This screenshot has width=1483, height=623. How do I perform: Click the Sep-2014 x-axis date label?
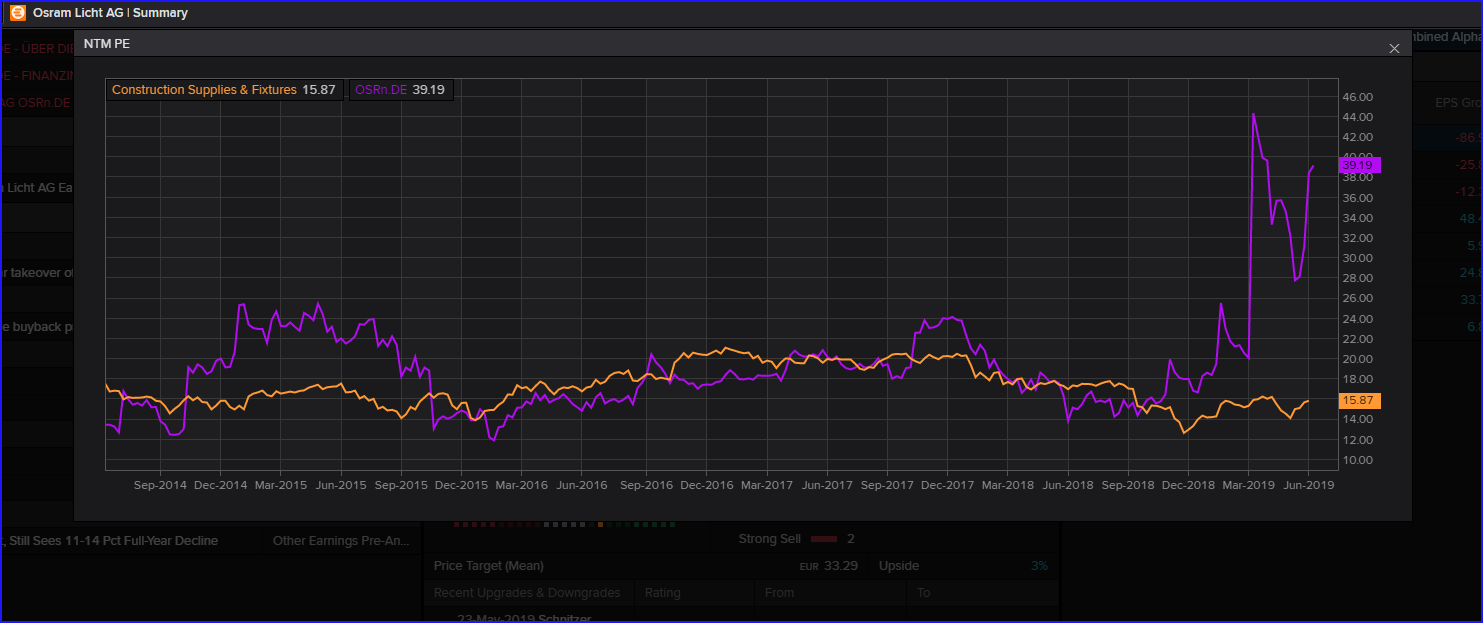[x=160, y=485]
